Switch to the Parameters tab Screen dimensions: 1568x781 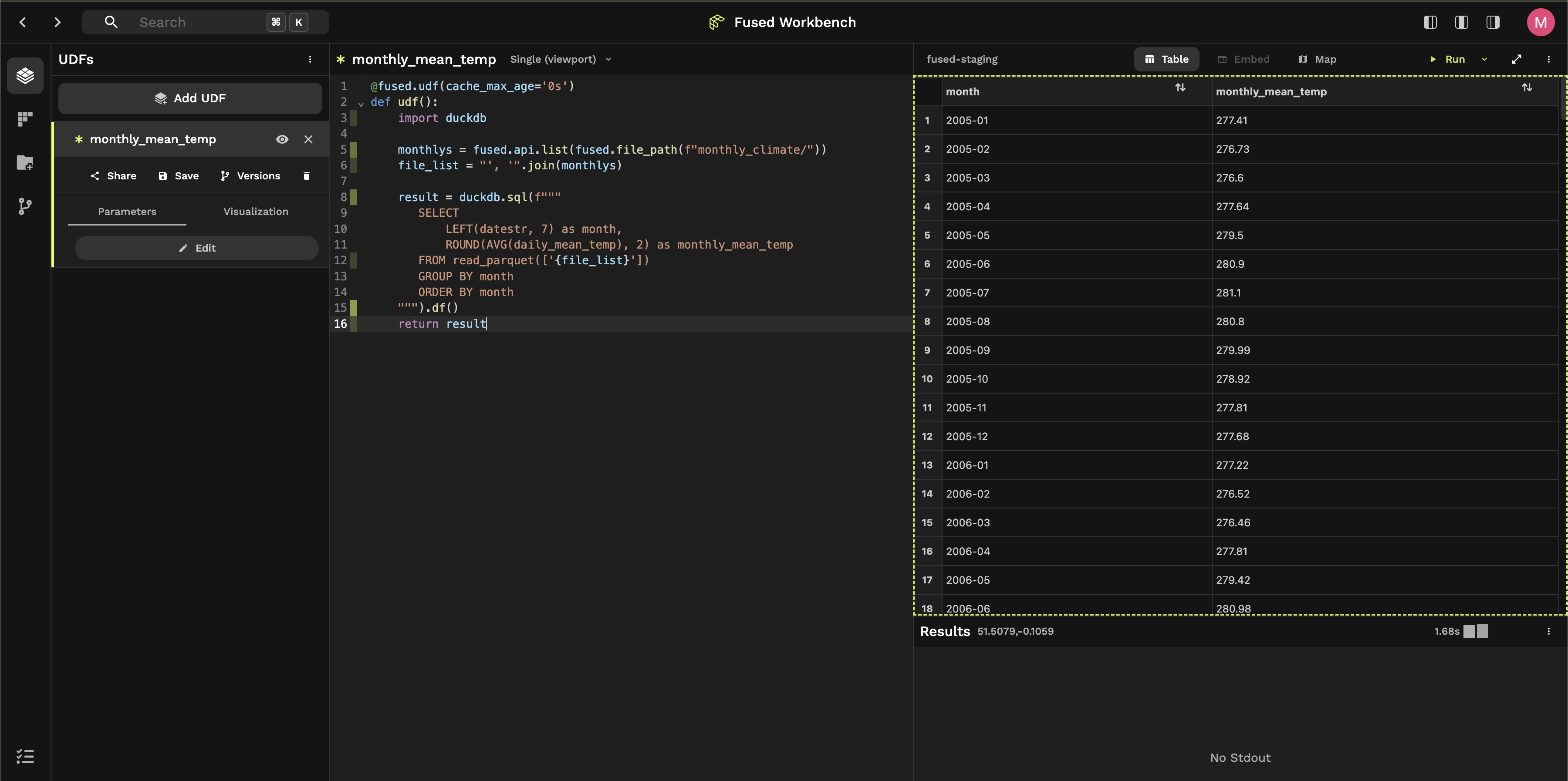pos(127,211)
